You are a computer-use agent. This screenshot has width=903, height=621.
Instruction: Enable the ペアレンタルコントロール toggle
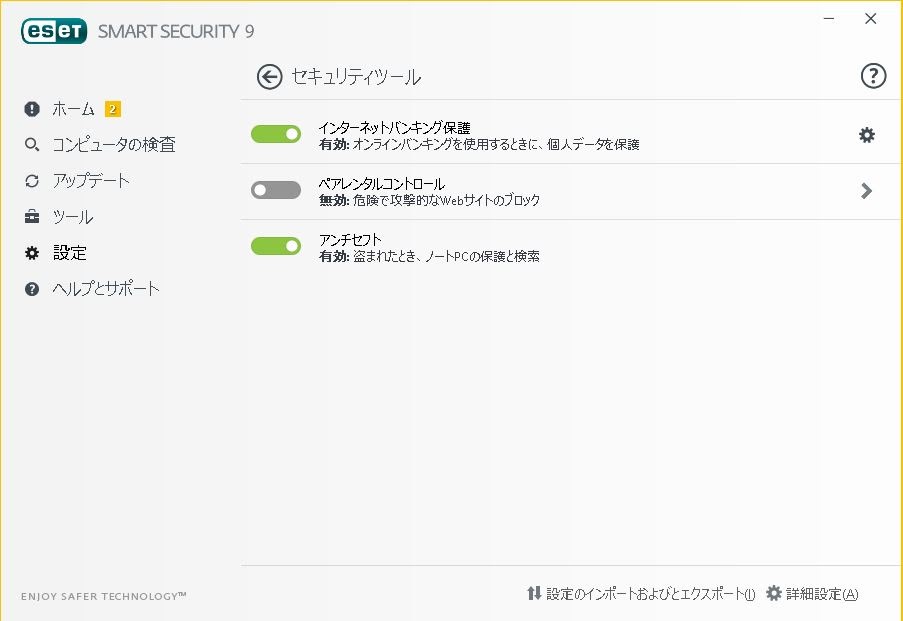click(276, 190)
